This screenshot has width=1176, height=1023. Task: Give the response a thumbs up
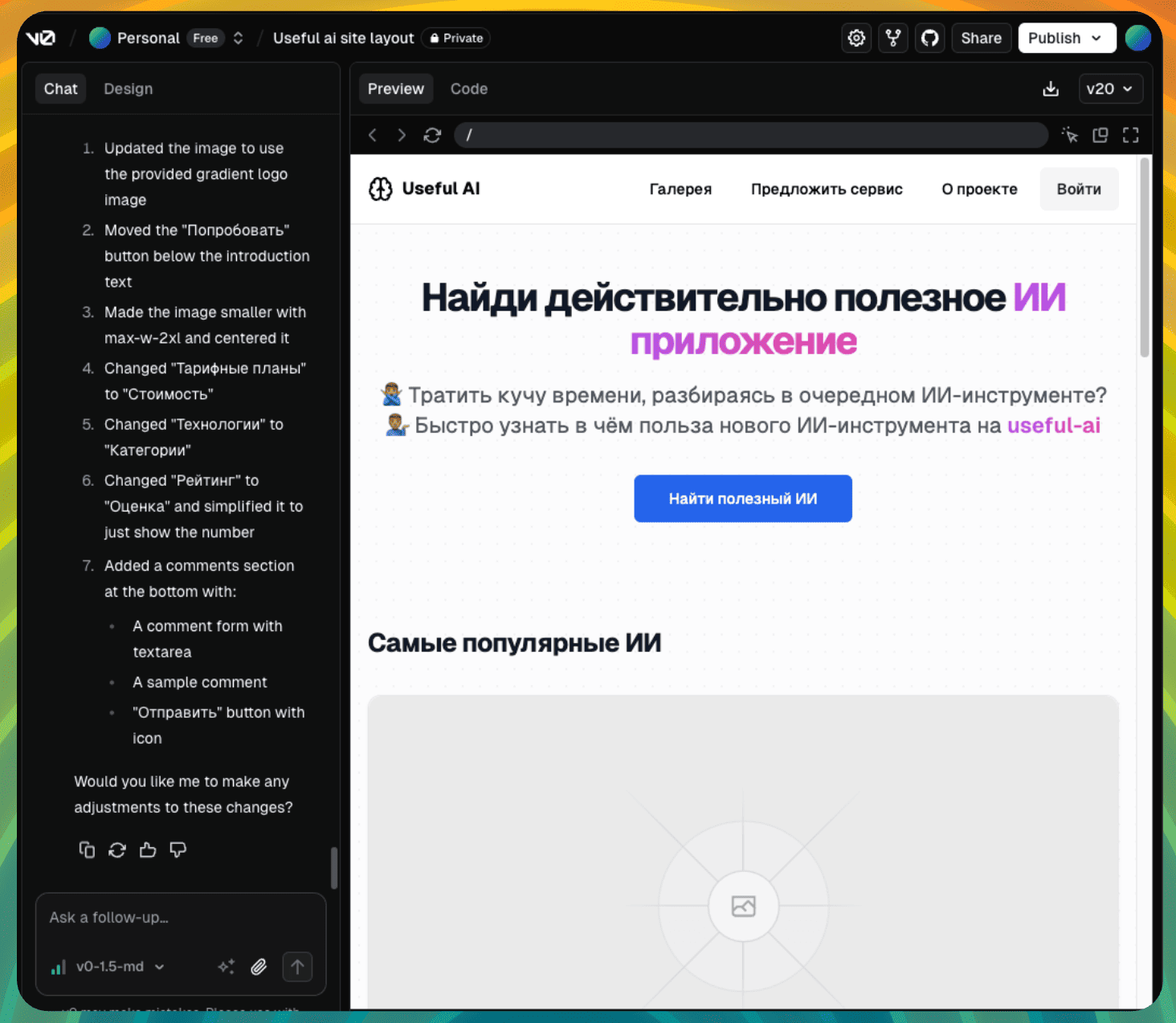(x=148, y=850)
